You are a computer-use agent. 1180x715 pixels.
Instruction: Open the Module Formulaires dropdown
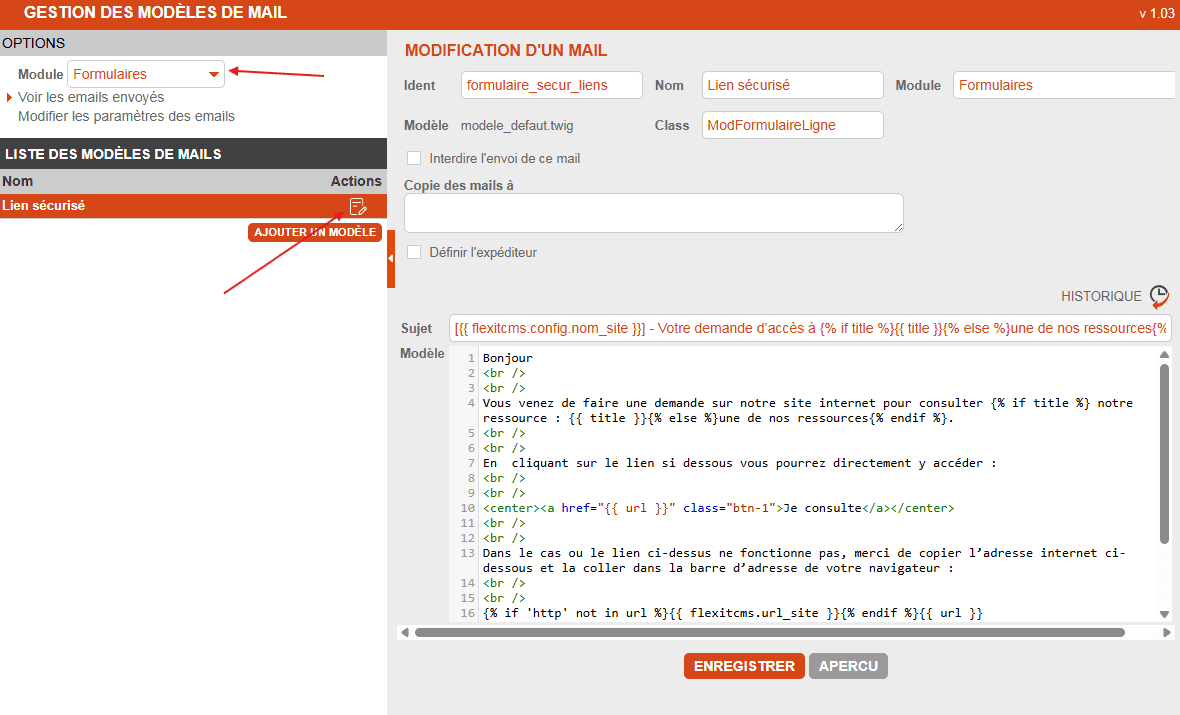(146, 74)
